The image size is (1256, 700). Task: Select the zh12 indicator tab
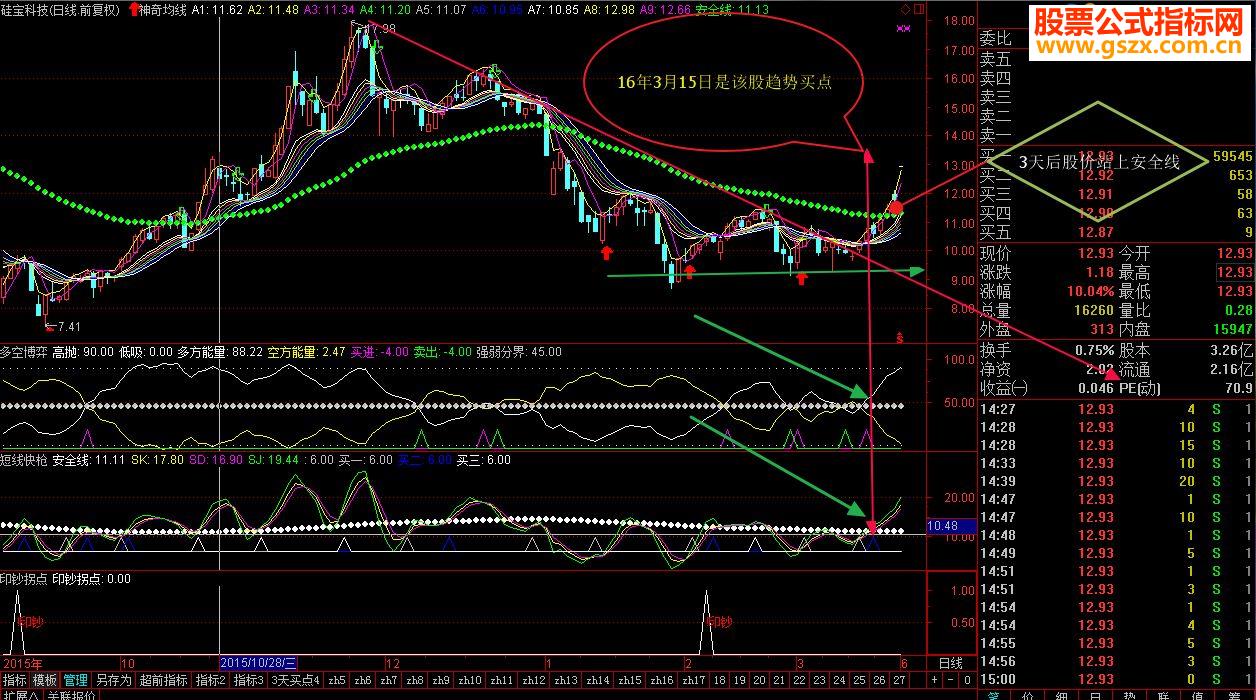click(x=534, y=680)
